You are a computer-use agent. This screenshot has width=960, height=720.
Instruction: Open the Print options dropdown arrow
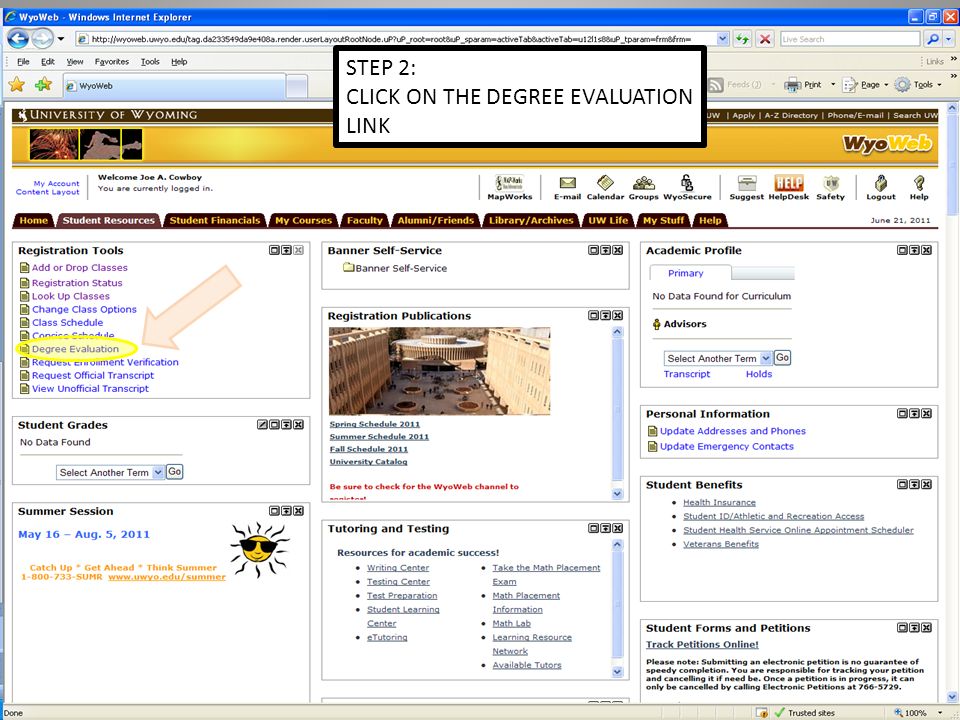[833, 84]
